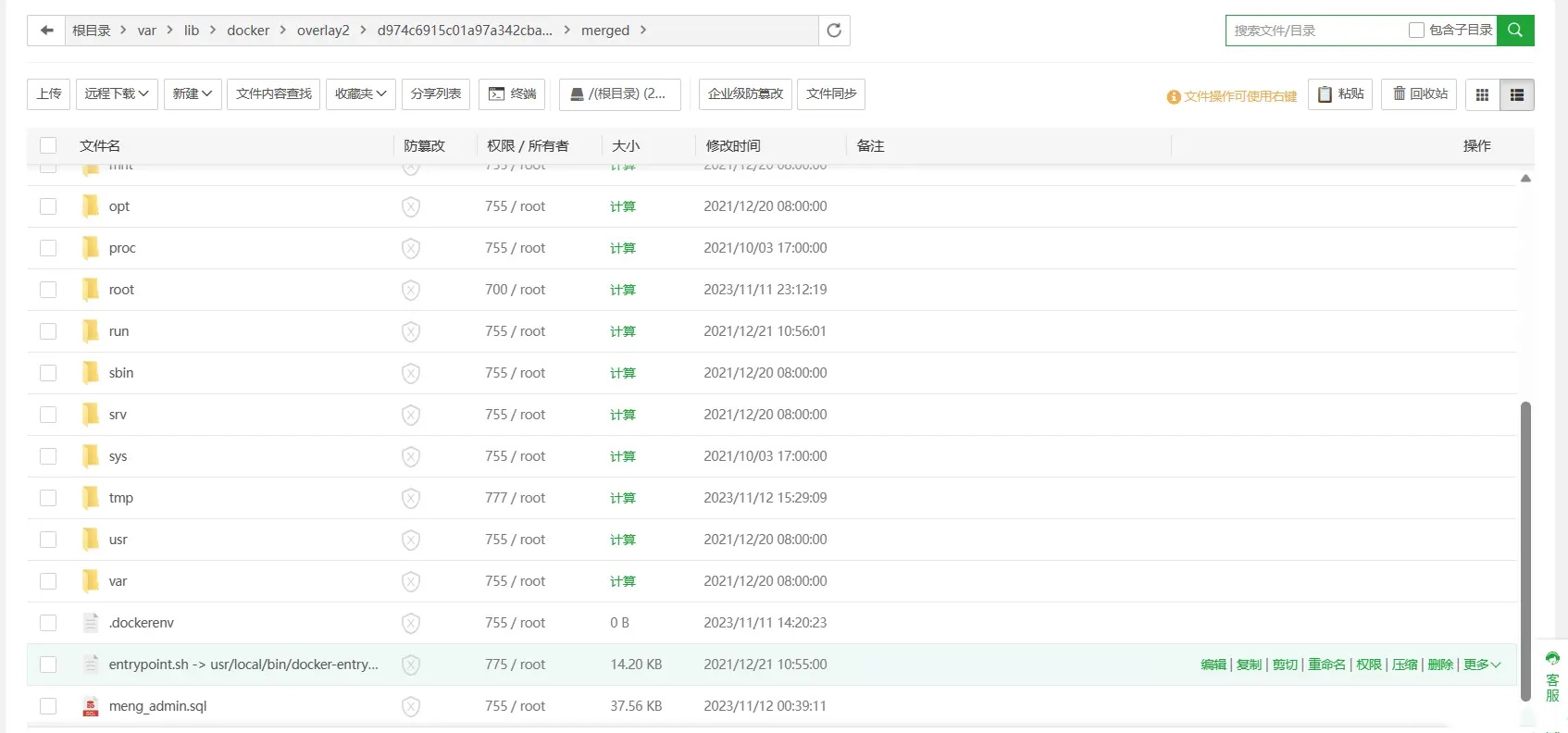Expand the remote download dropdown
The width and height of the screenshot is (1568, 733).
point(117,94)
